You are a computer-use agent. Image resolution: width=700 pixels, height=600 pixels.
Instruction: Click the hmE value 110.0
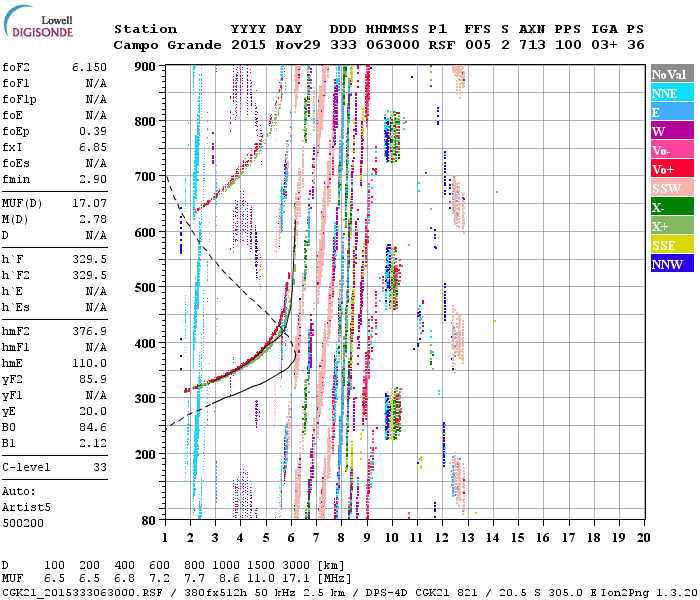click(x=89, y=363)
